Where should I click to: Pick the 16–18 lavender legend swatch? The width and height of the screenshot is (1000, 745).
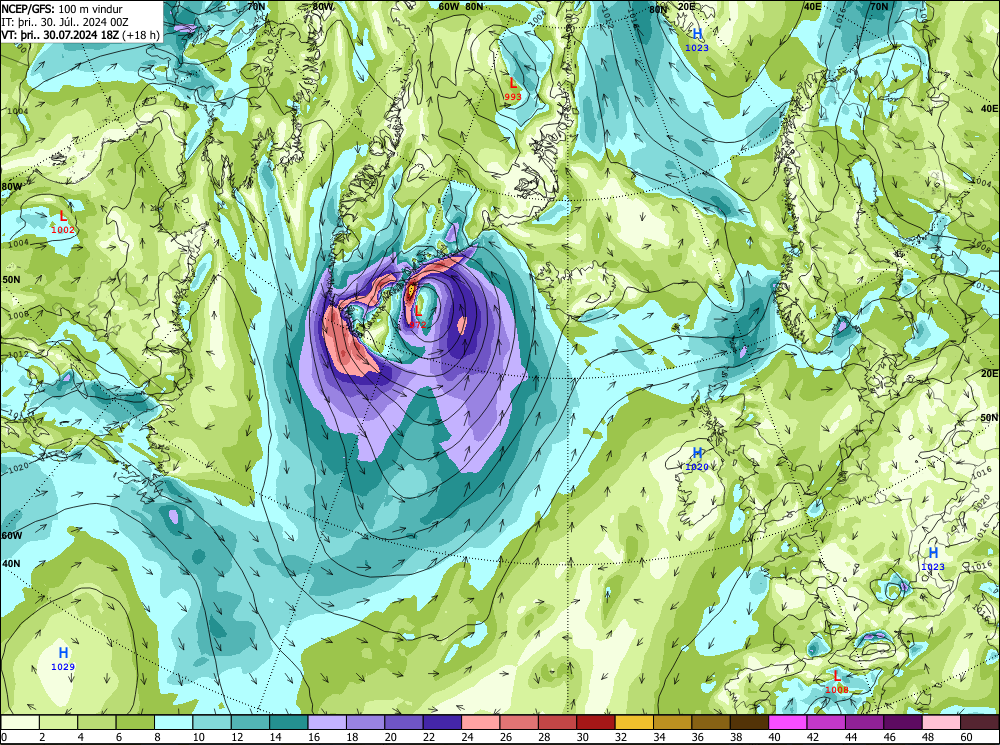coord(327,722)
